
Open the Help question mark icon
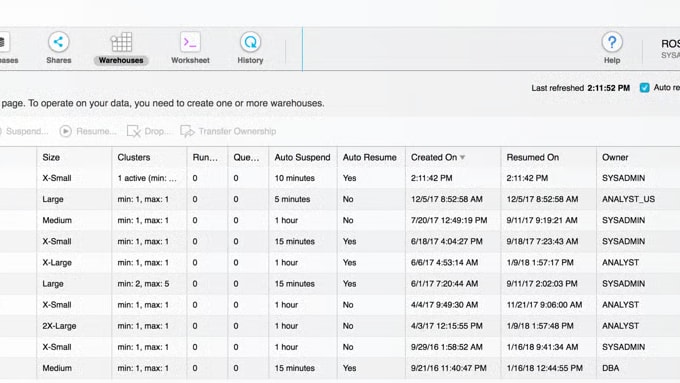point(612,42)
